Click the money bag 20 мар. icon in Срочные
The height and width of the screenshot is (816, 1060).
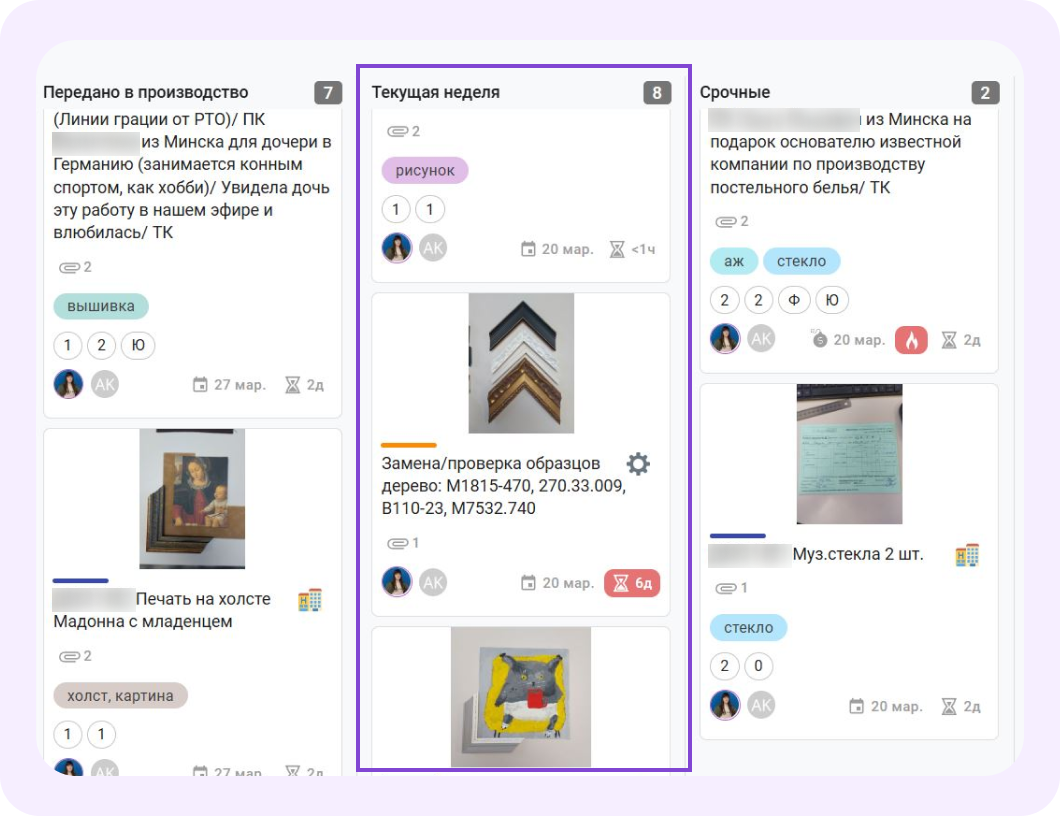(x=848, y=339)
